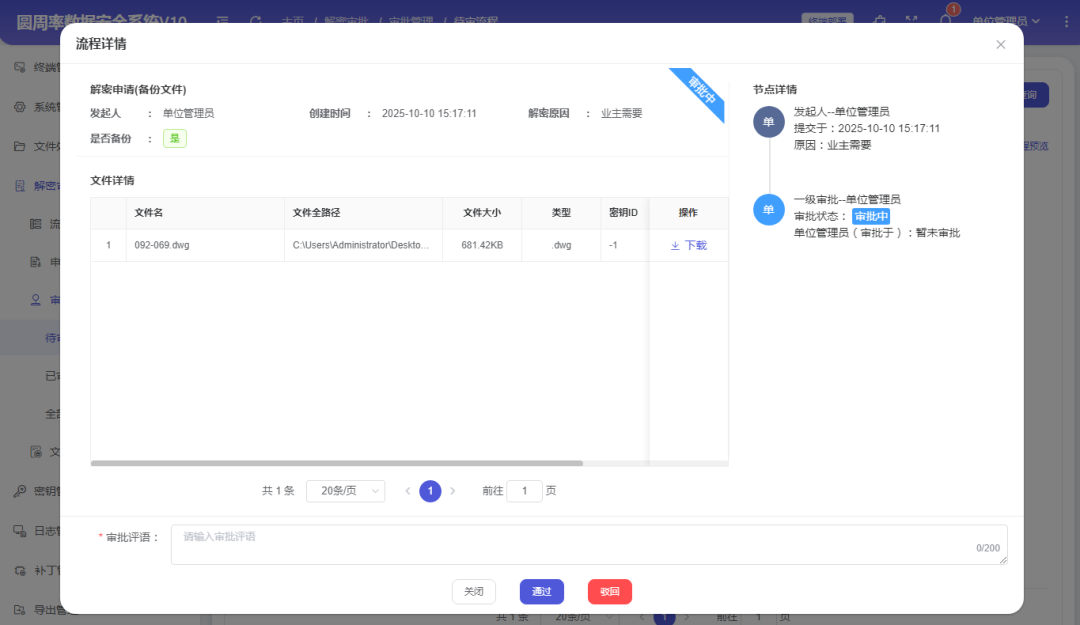This screenshot has height=625, width=1080.
Task: Select the 密钥管理 sidebar icon
Action: [20, 490]
